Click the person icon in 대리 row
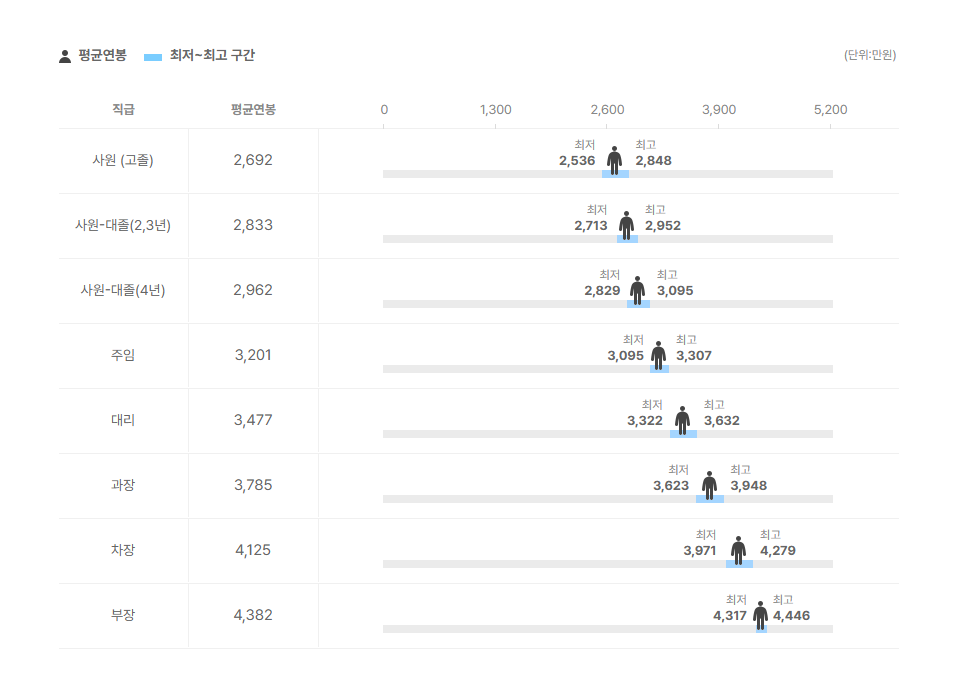Image resolution: width=955 pixels, height=697 pixels. pyautogui.click(x=682, y=421)
